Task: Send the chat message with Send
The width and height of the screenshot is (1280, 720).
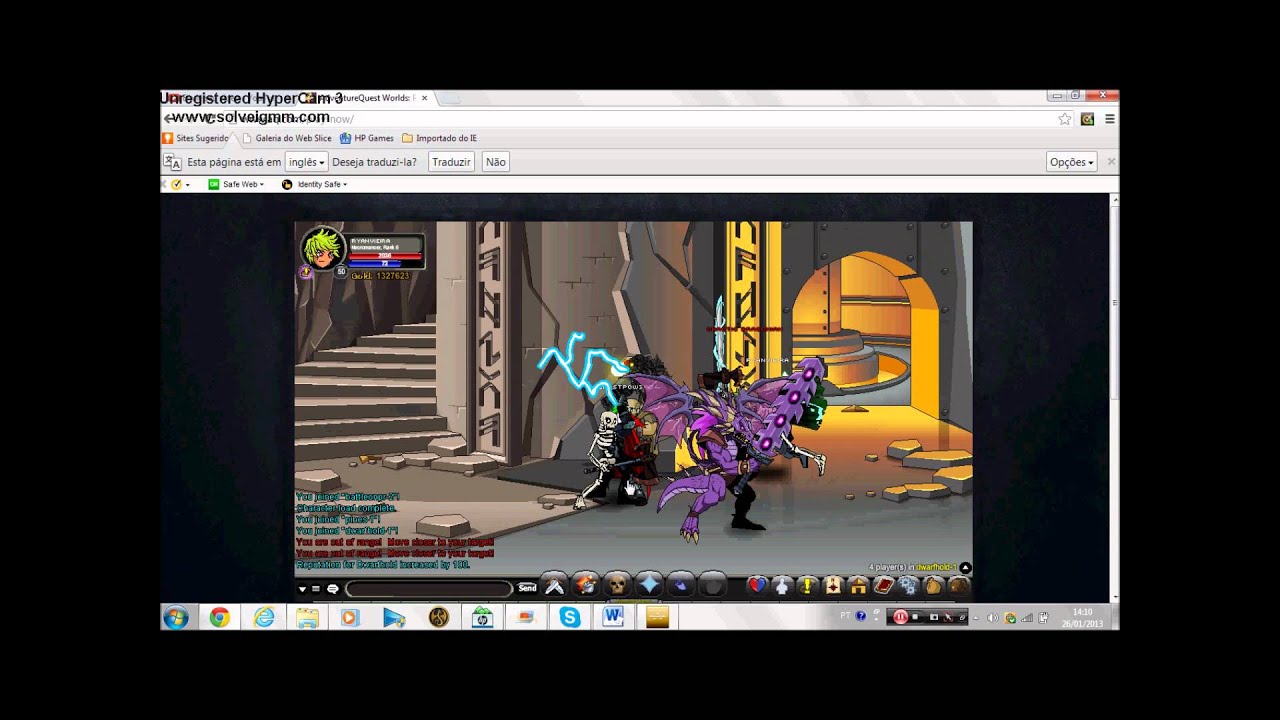Action: 526,589
